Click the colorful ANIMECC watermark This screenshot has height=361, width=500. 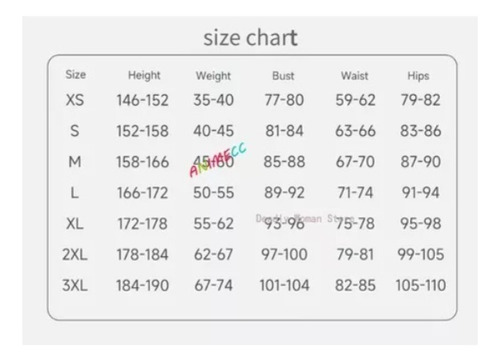[x=218, y=159]
